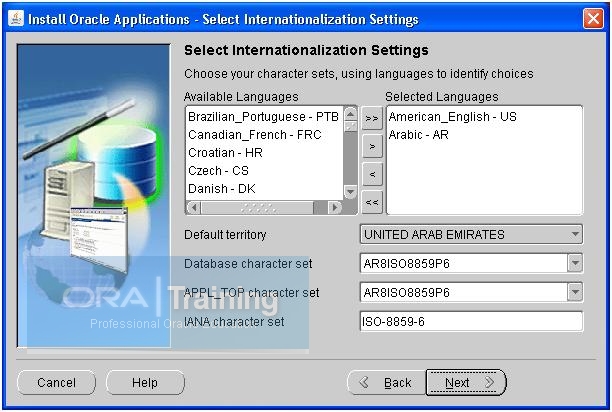Click the horizontal scrollbar thumb

click(x=257, y=207)
